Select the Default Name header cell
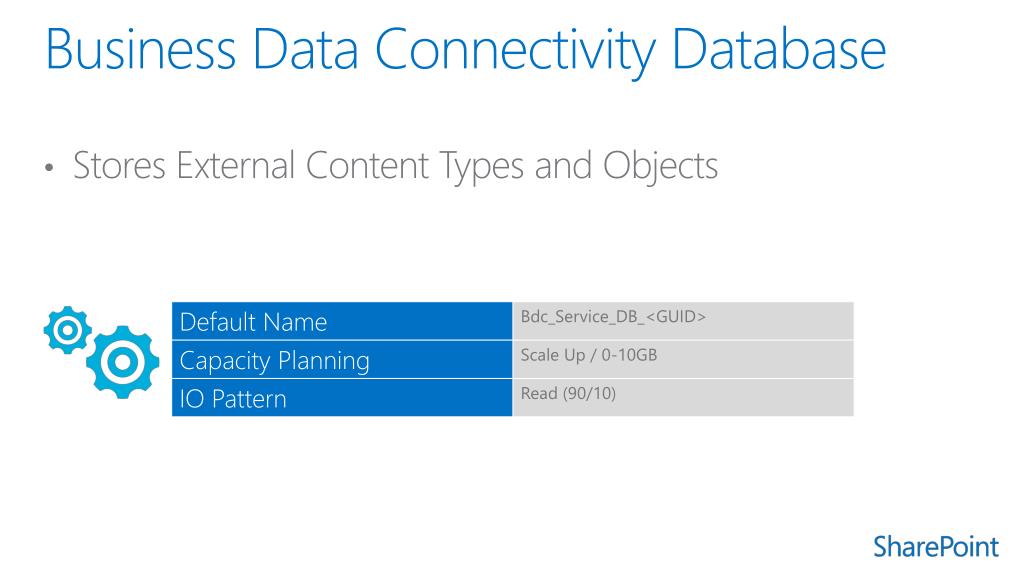 pyautogui.click(x=342, y=321)
